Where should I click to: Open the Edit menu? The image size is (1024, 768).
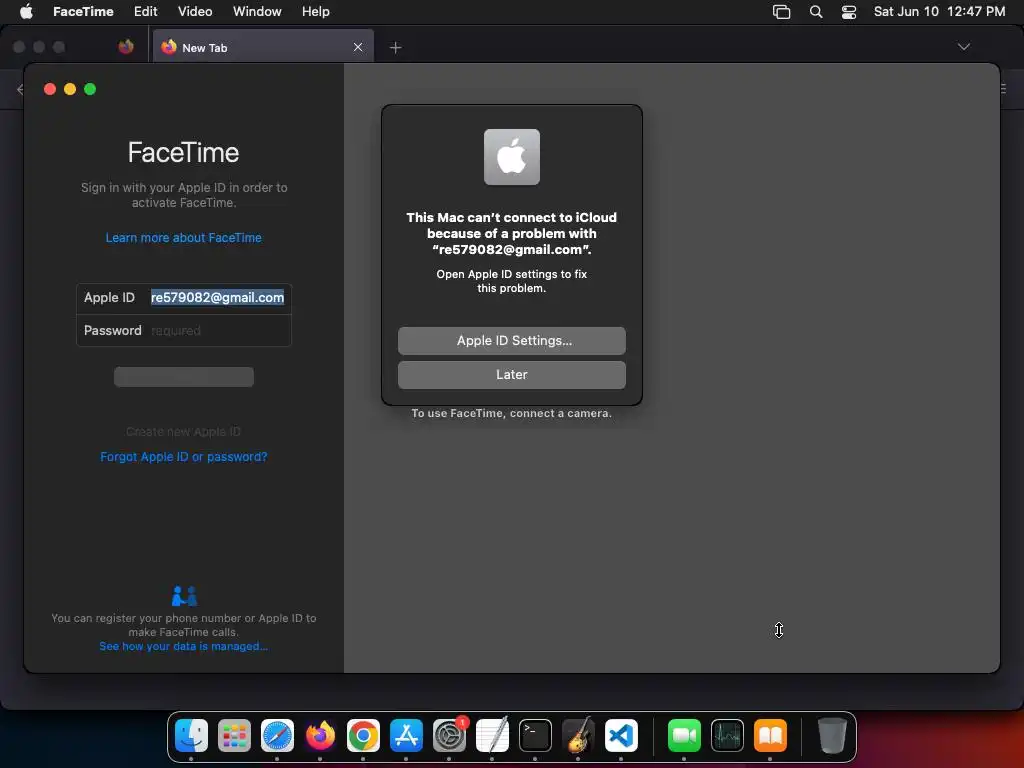(x=145, y=11)
